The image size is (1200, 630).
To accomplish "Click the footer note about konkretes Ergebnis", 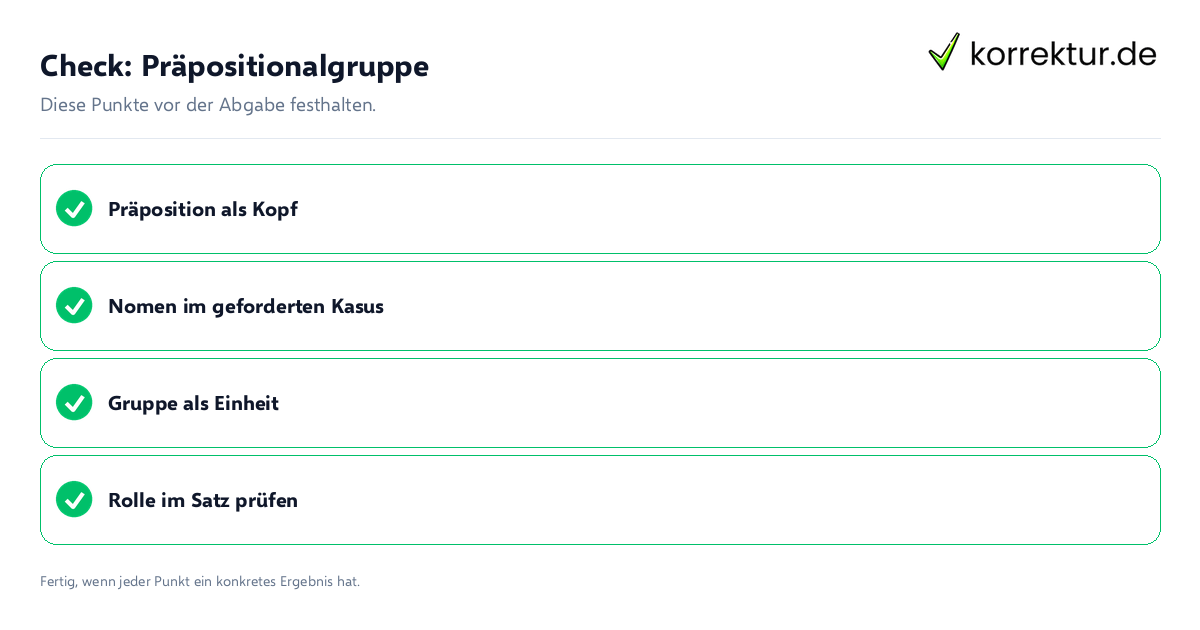I will coord(200,581).
